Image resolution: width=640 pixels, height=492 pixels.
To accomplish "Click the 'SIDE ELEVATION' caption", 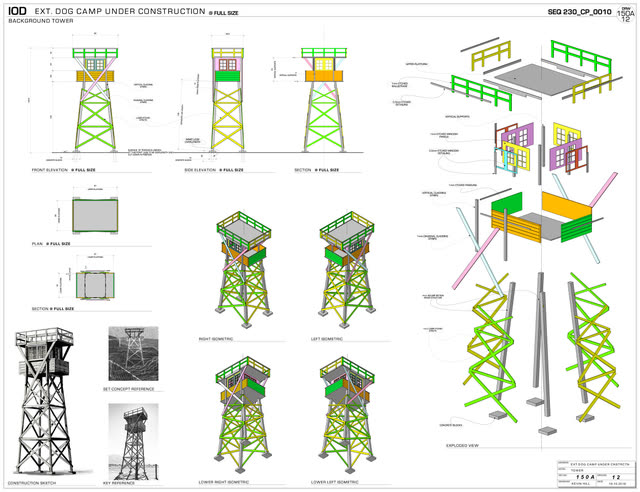I will [x=200, y=170].
